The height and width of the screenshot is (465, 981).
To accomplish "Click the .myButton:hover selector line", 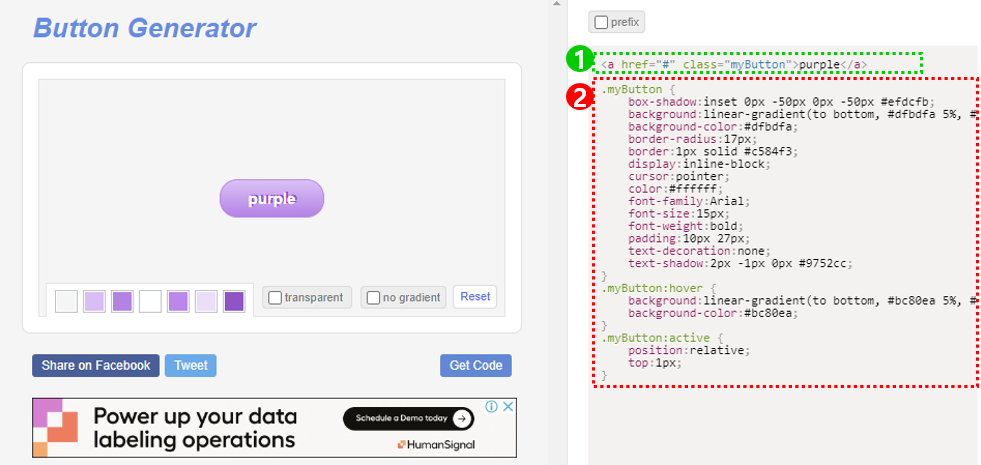I will pos(659,289).
